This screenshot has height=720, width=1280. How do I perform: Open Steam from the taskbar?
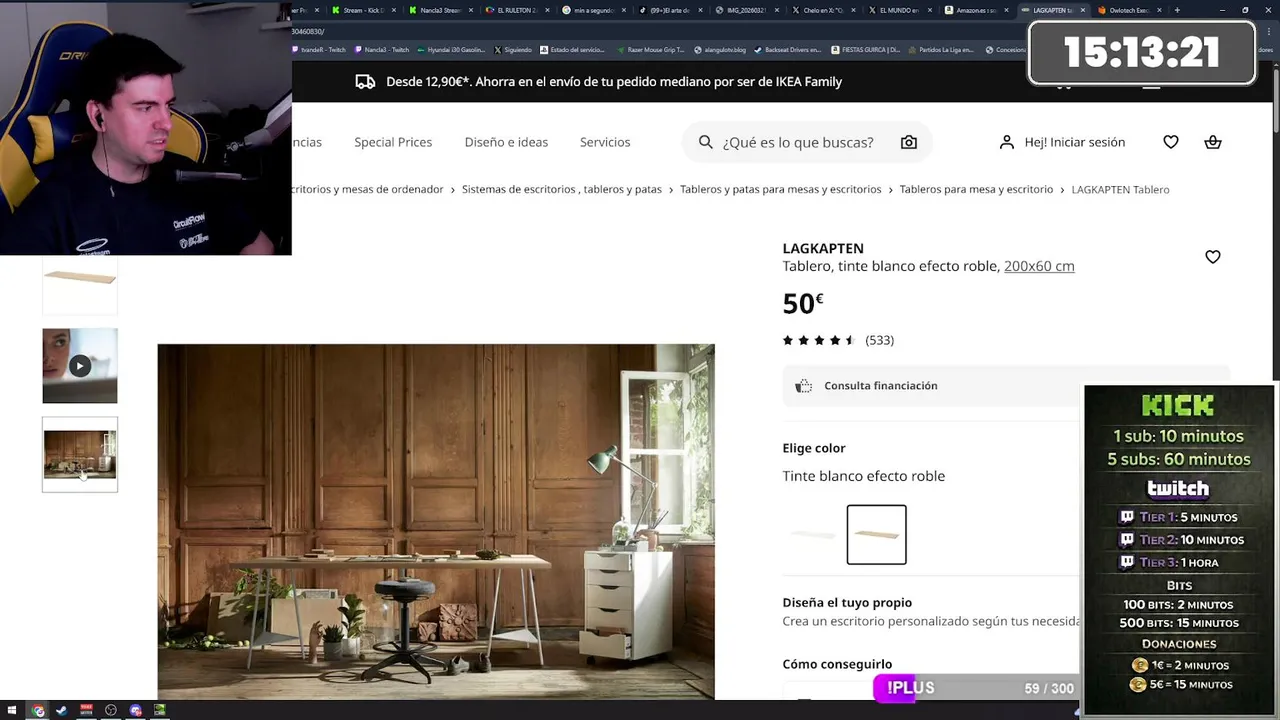62,710
